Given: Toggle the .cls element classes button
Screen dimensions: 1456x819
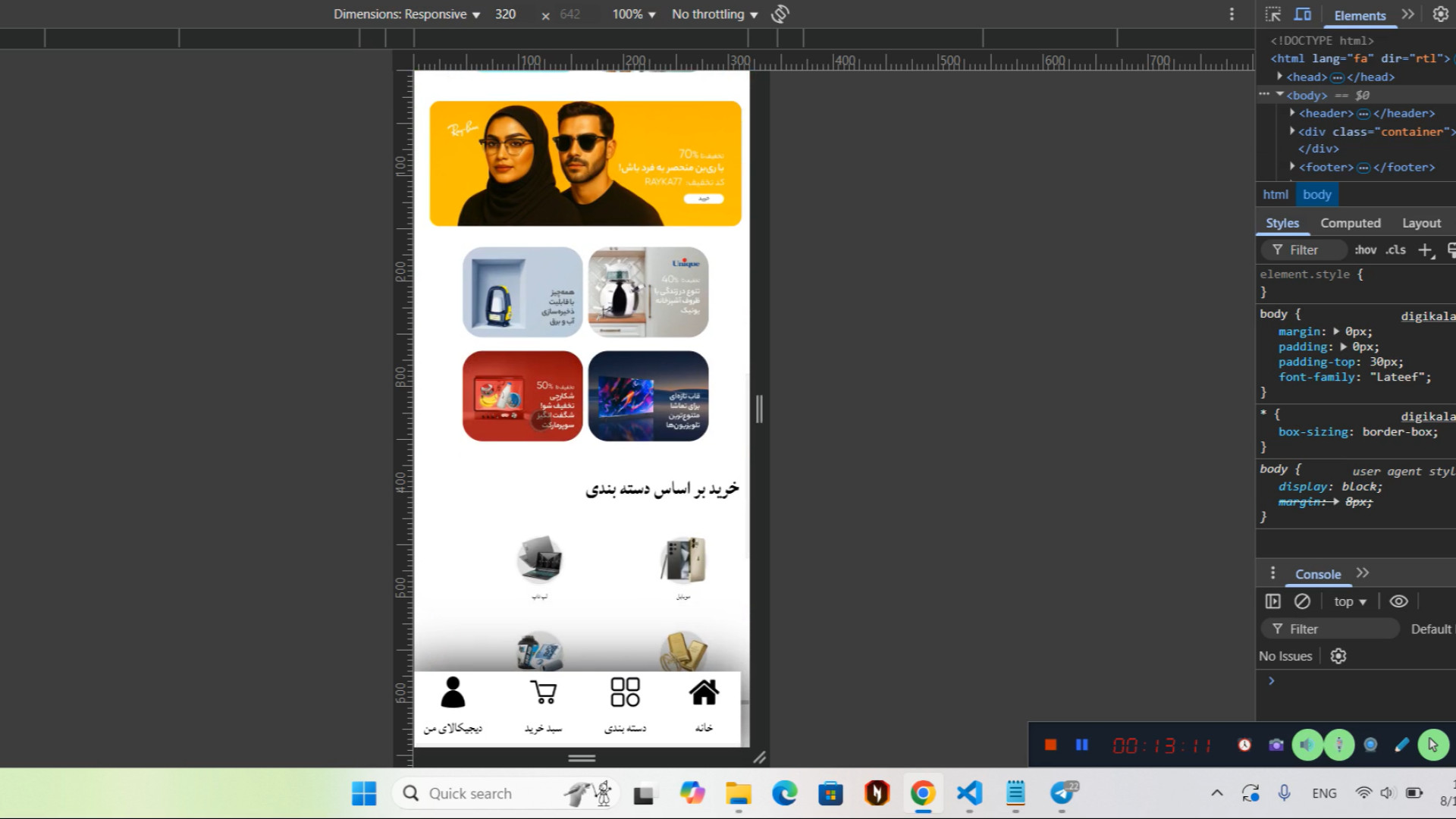Looking at the screenshot, I should [x=1395, y=249].
